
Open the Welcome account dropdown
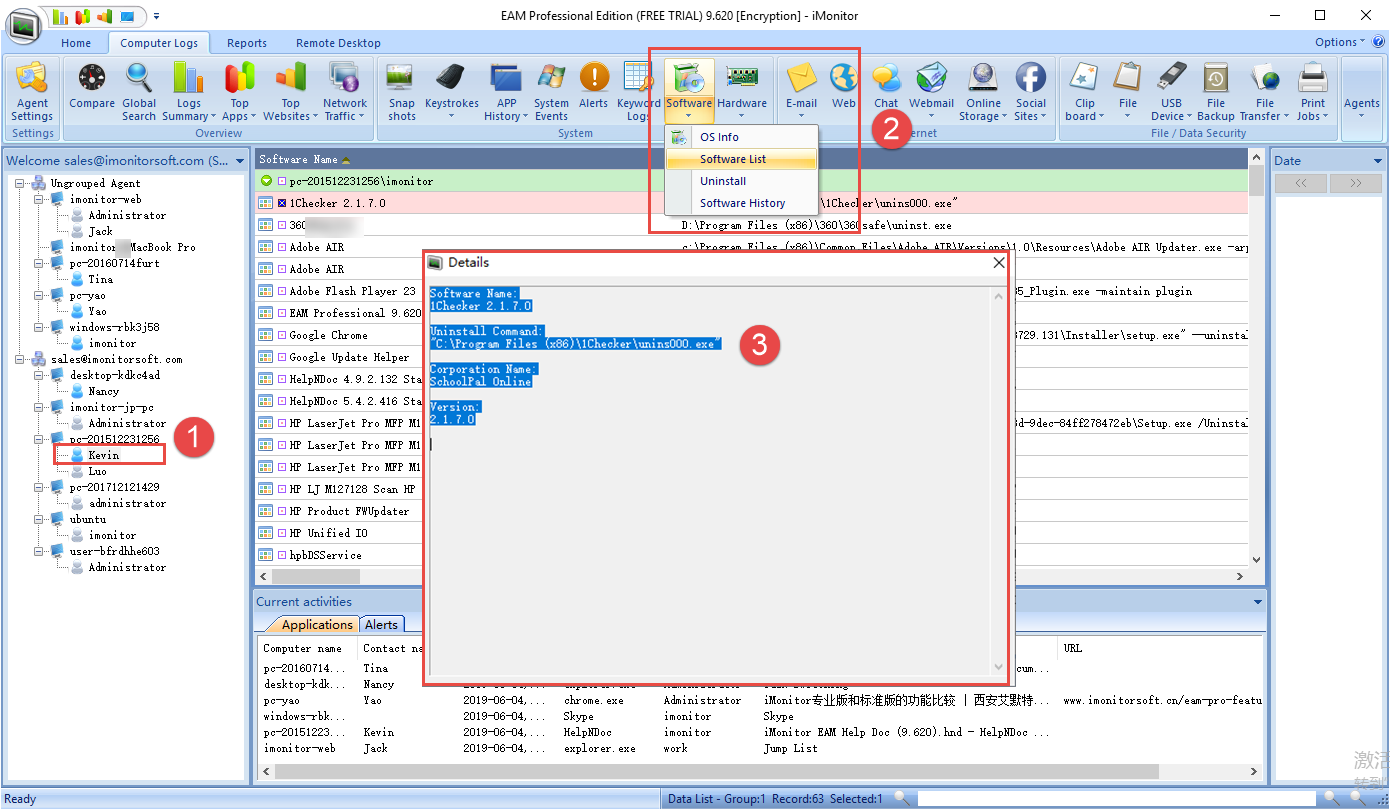(240, 161)
